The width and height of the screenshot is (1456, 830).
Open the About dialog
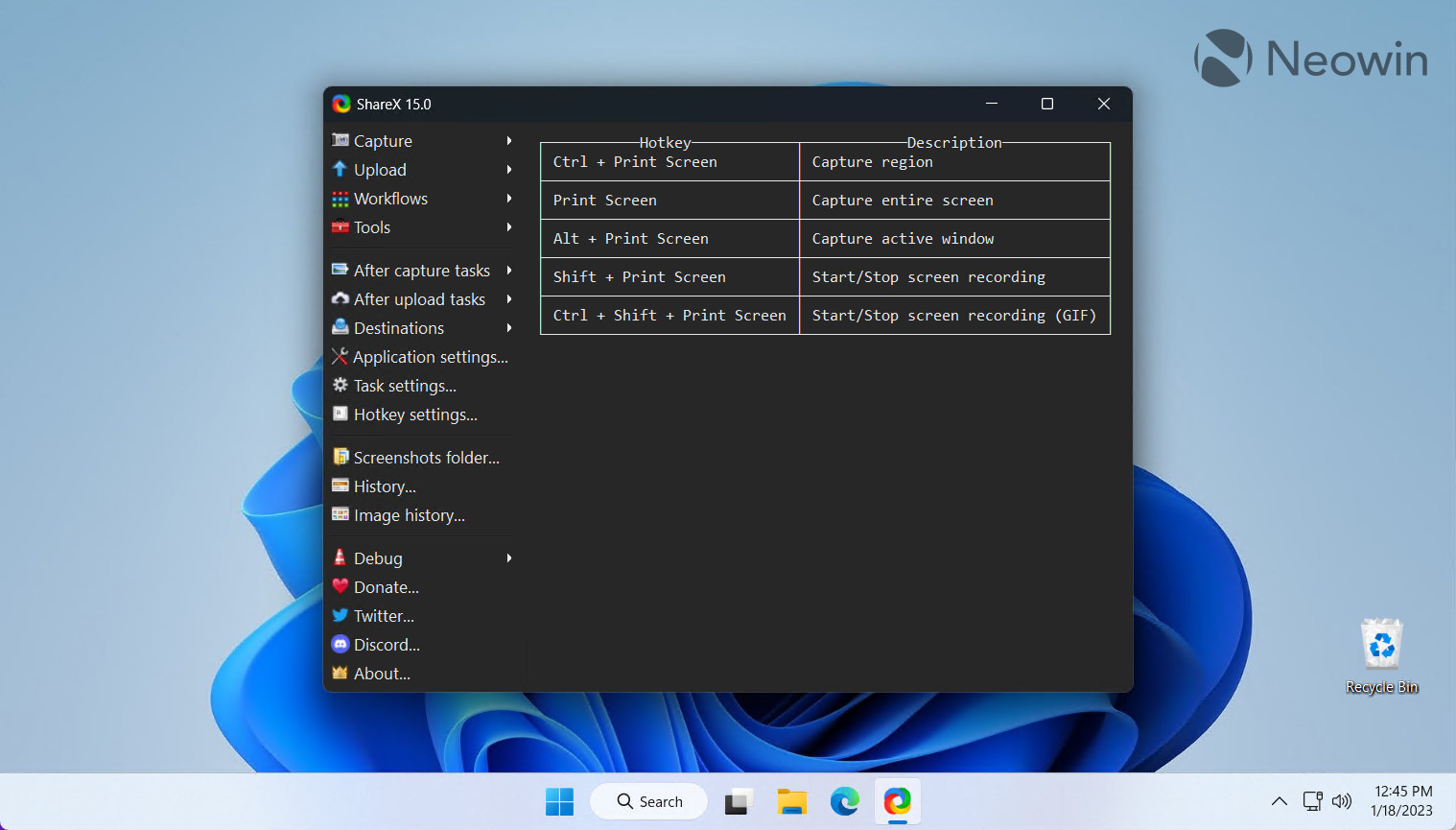[x=382, y=674]
